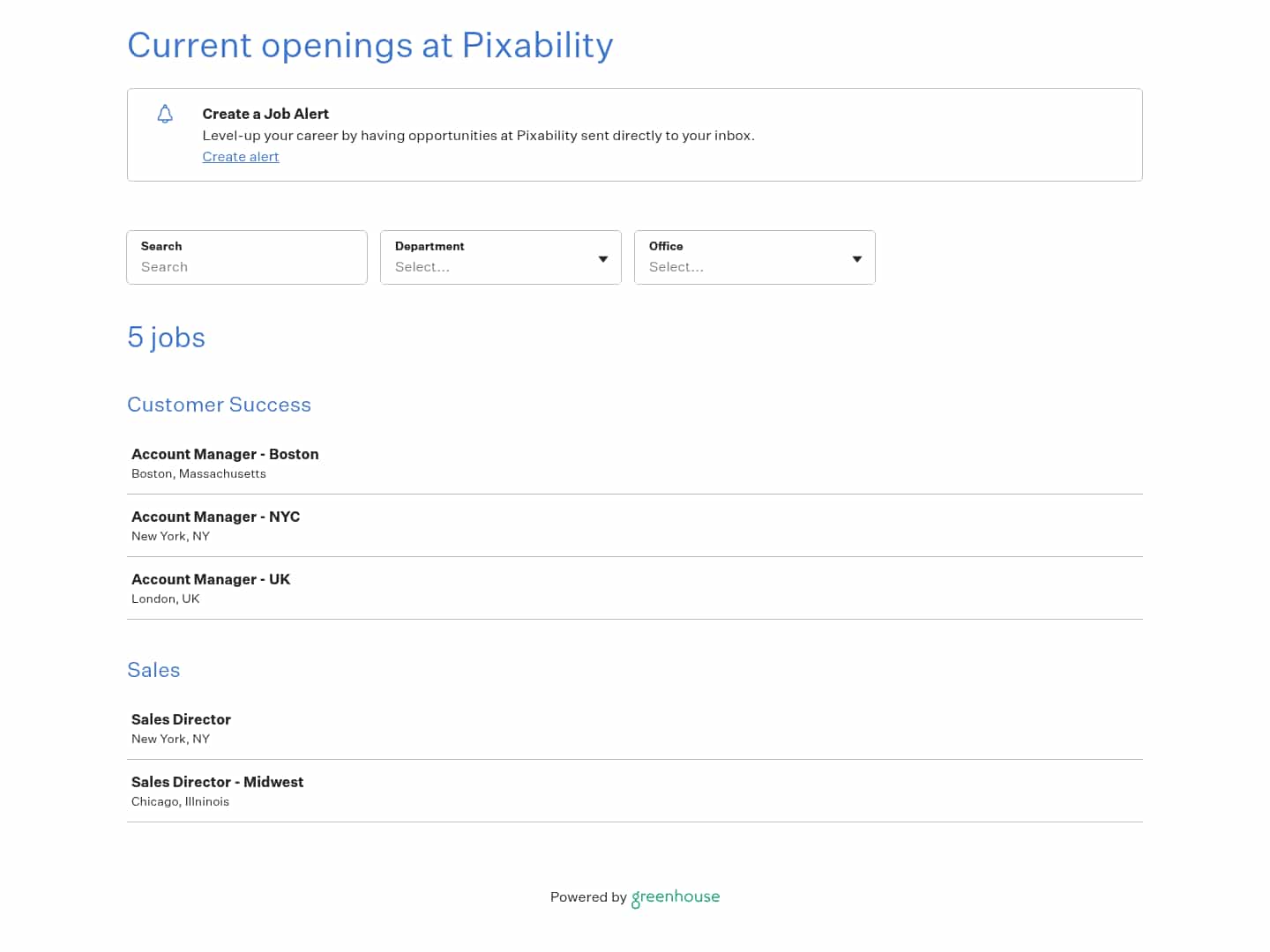Follow the 'Create alert' link
The image size is (1270, 952).
tap(241, 157)
